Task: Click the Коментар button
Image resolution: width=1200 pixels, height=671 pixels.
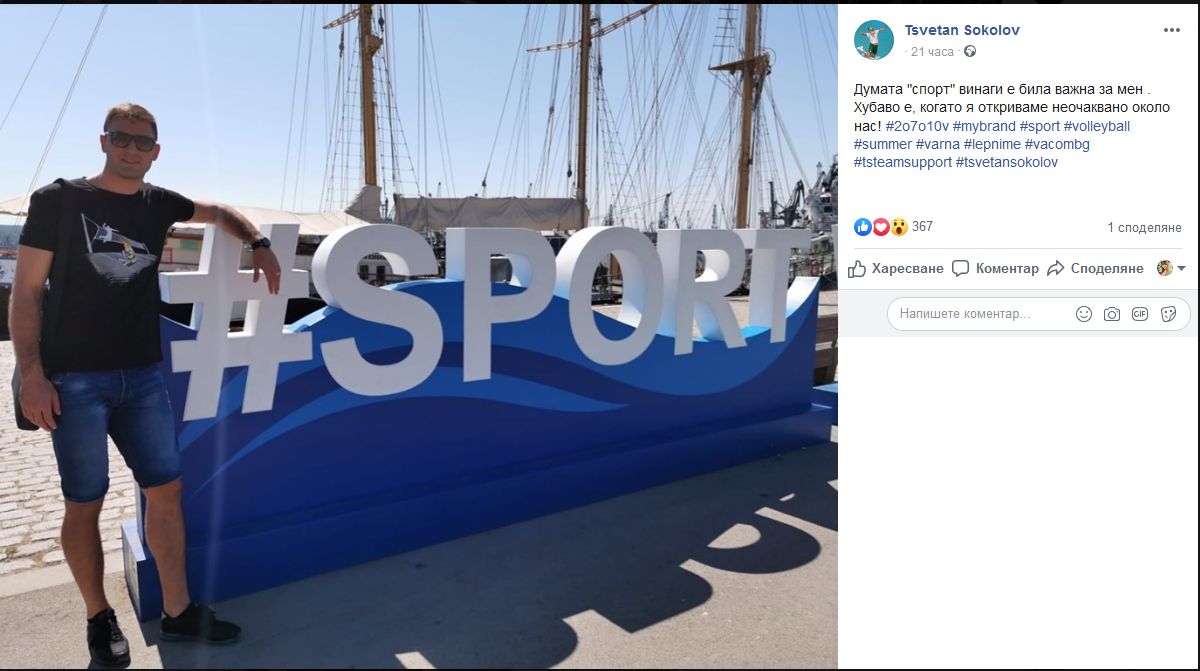Action: coord(995,268)
